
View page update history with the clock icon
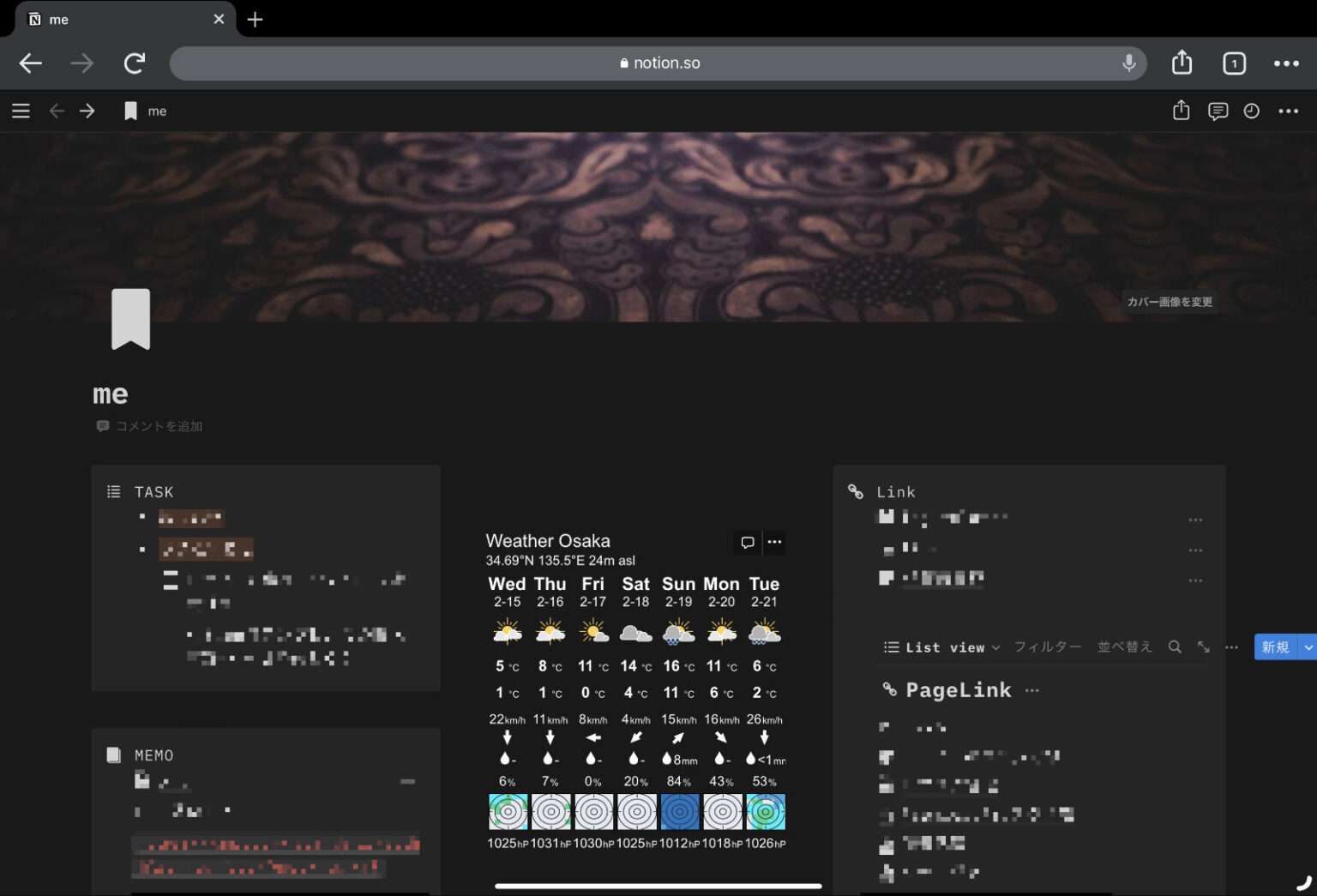pyautogui.click(x=1251, y=111)
